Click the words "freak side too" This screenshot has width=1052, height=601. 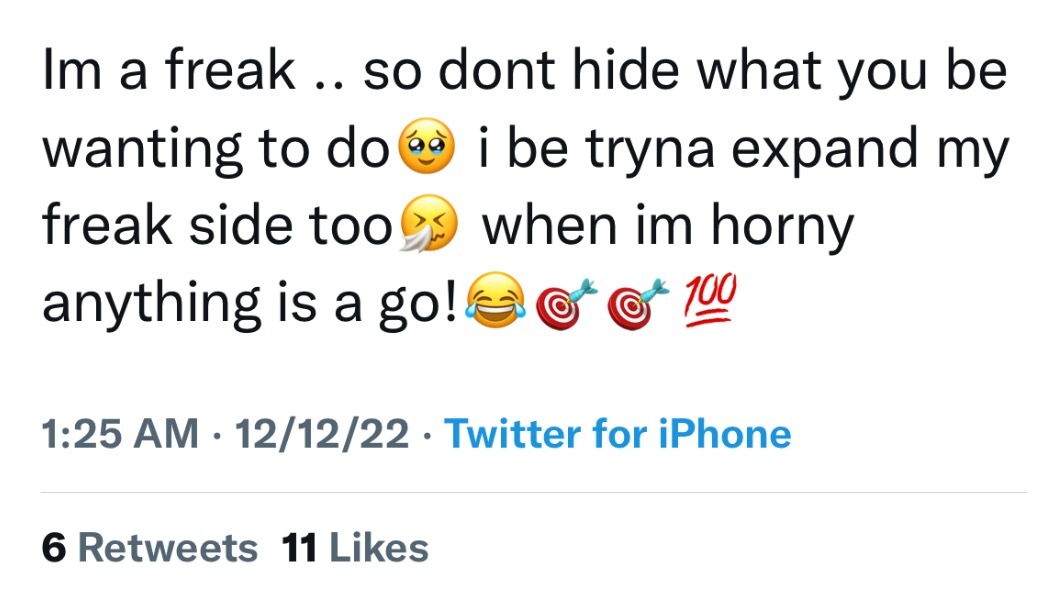pos(216,225)
